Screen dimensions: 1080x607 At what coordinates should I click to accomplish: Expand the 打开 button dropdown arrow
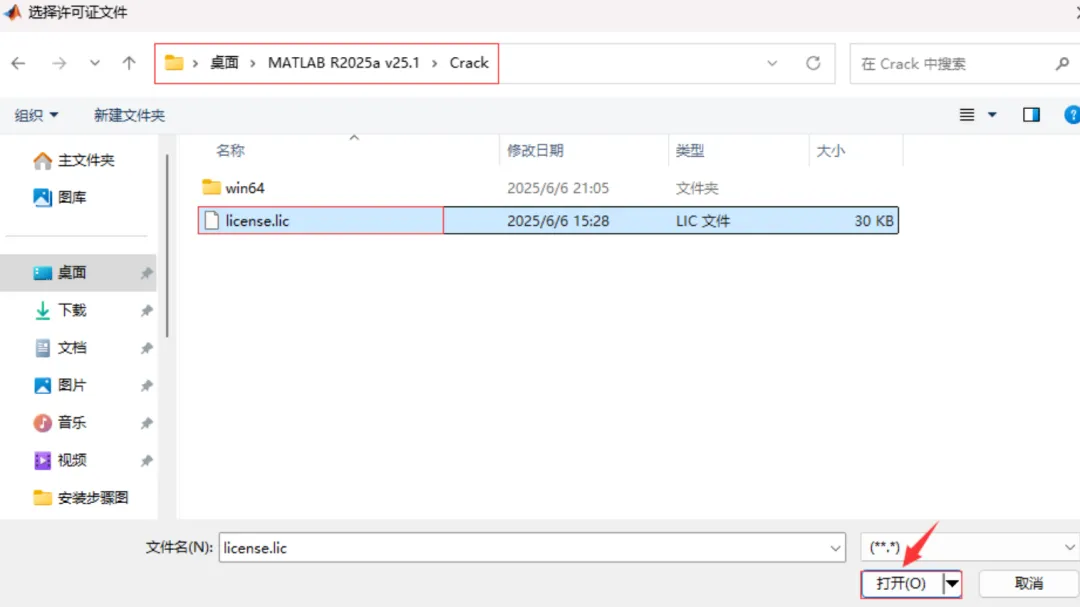coord(952,584)
